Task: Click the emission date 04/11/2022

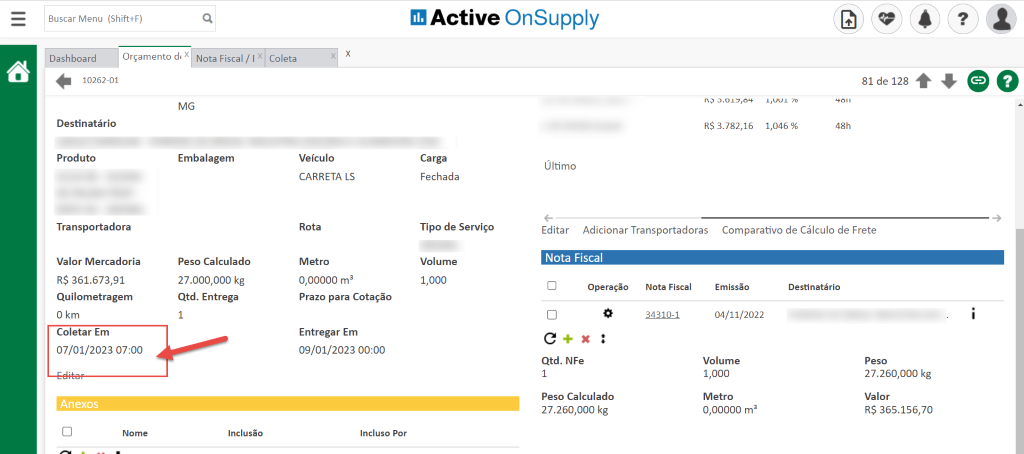Action: [739, 315]
